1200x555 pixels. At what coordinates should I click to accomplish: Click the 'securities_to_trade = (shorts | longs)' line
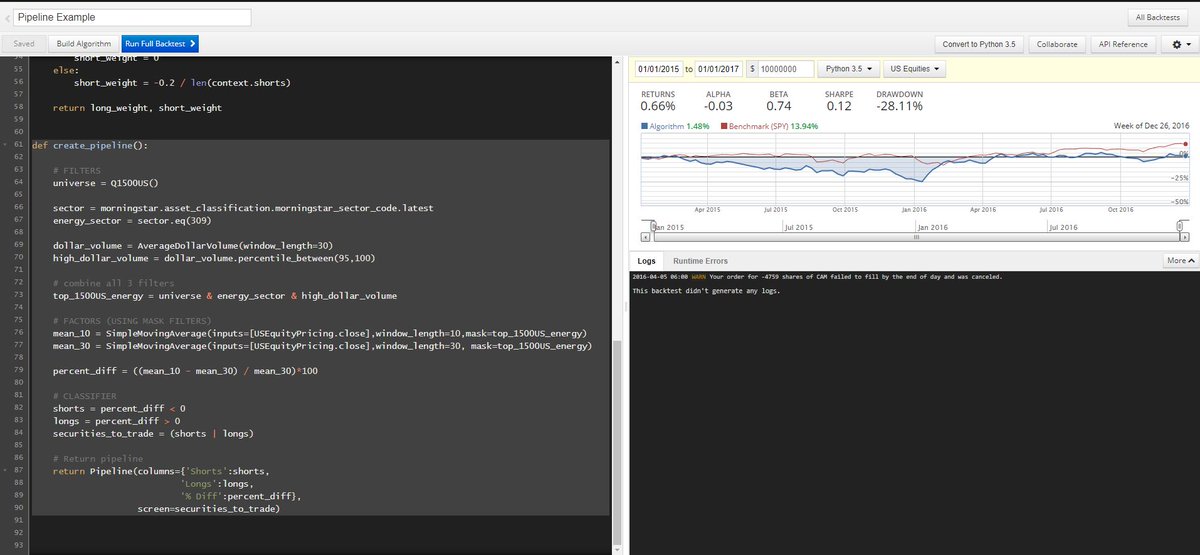pos(153,433)
